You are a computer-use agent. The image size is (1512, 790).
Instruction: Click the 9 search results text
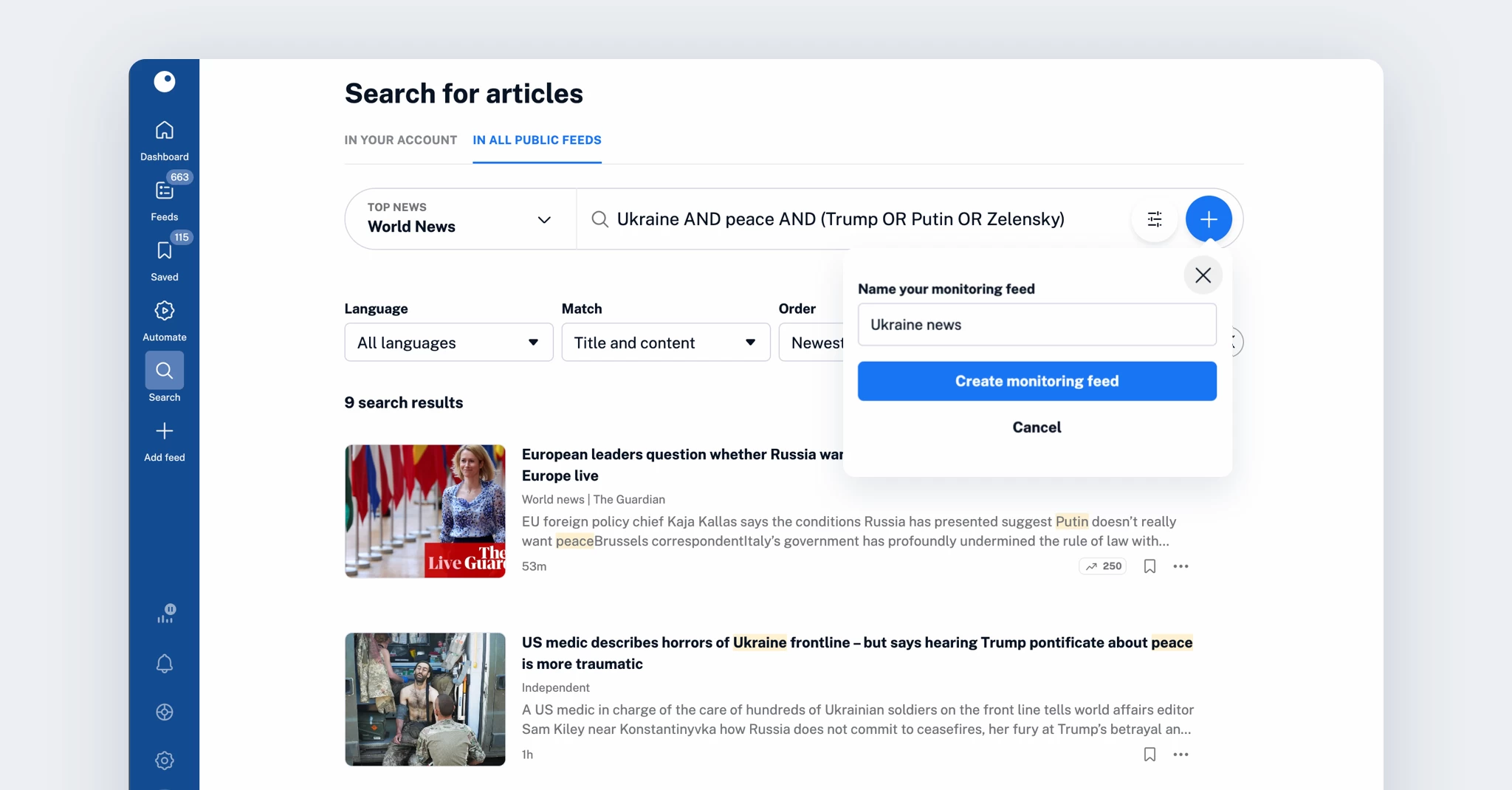click(x=404, y=403)
